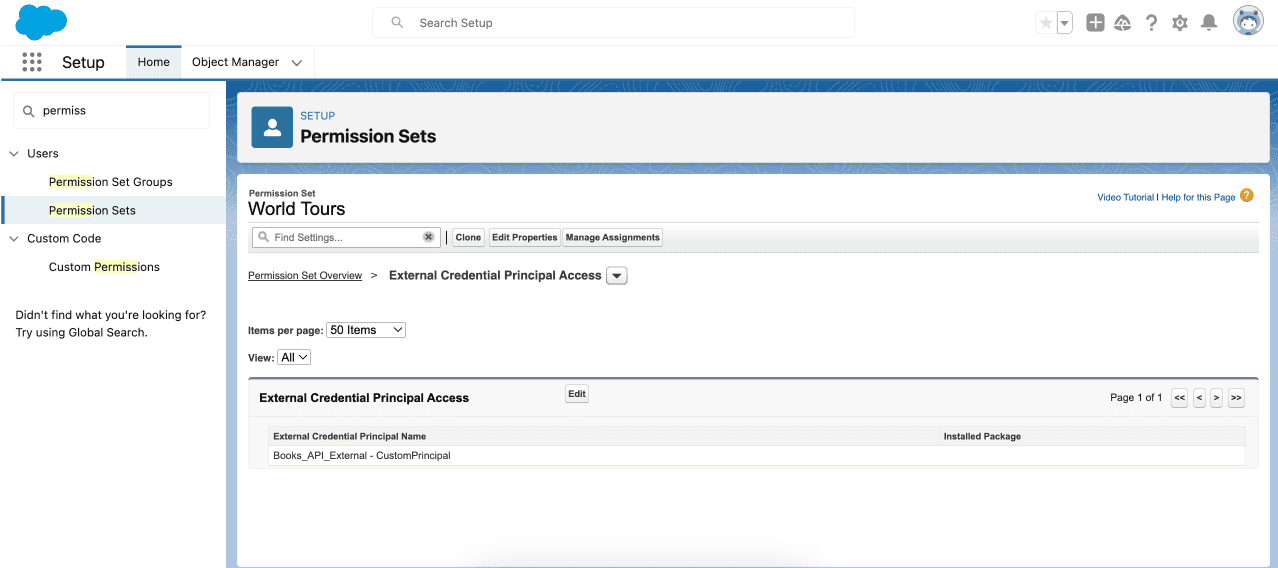This screenshot has width=1278, height=568.
Task: Select Permission Set Groups in sidebar
Action: [111, 182]
